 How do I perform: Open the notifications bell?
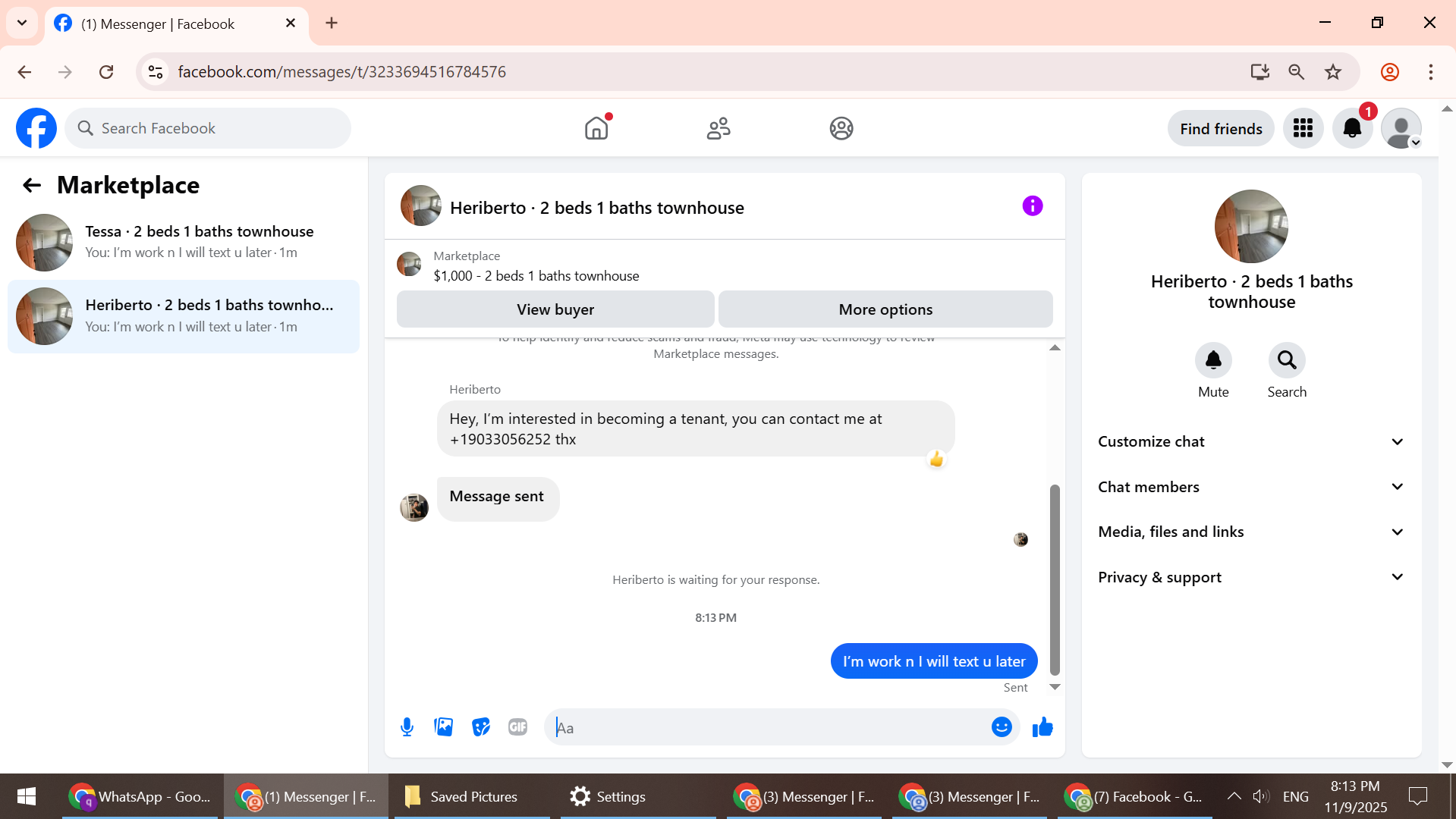click(x=1352, y=128)
